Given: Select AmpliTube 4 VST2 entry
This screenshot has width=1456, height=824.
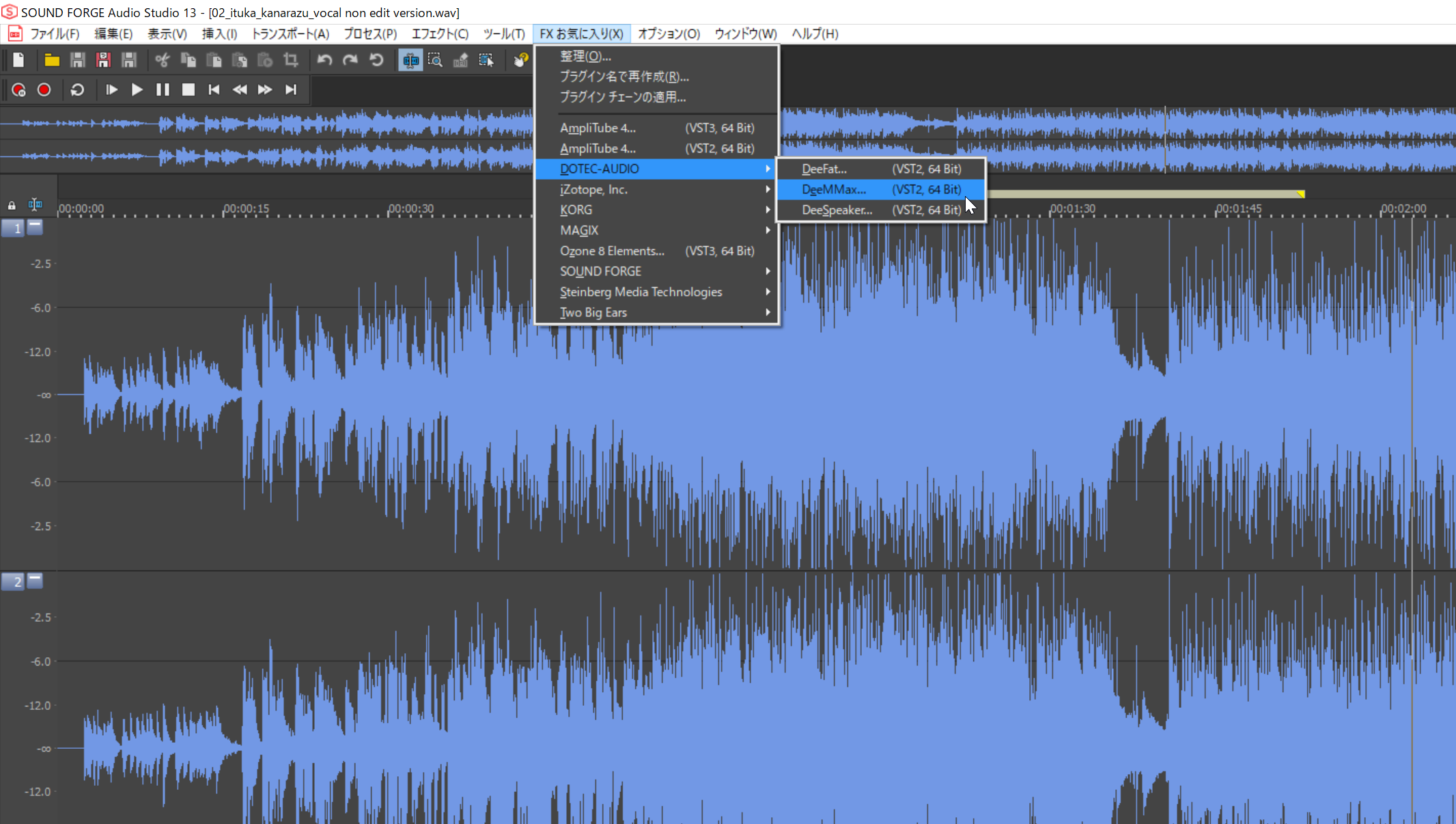Looking at the screenshot, I should click(x=657, y=148).
